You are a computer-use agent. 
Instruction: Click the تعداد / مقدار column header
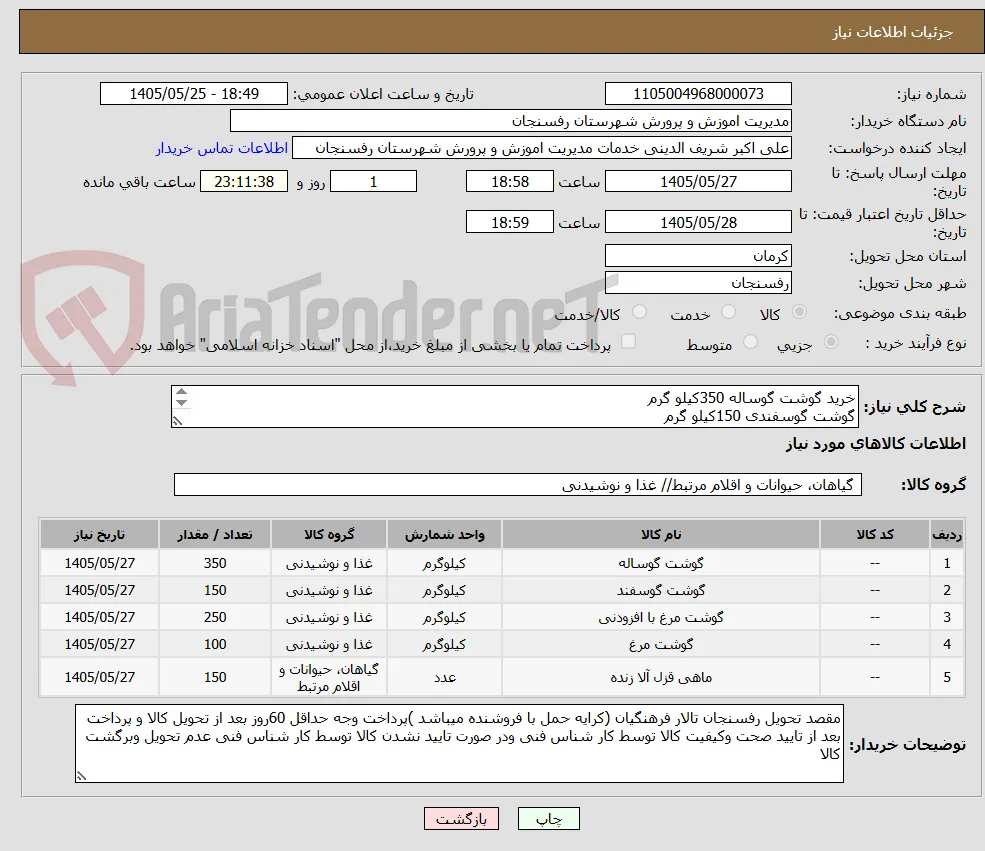pyautogui.click(x=215, y=534)
